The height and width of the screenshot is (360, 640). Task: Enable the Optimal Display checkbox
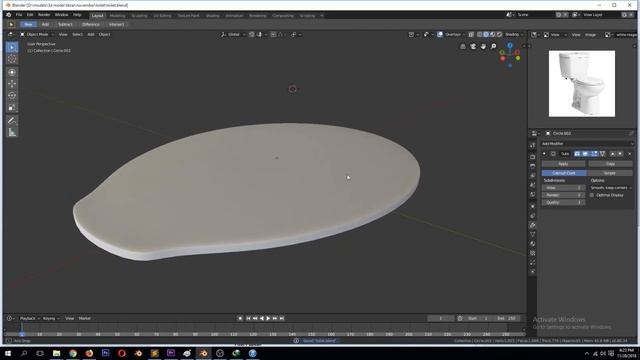click(x=592, y=195)
